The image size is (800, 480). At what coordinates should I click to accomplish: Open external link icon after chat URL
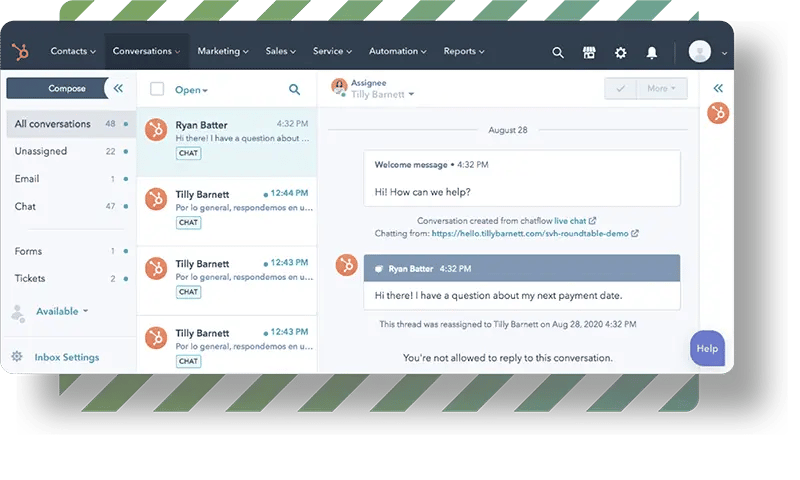[x=635, y=234]
